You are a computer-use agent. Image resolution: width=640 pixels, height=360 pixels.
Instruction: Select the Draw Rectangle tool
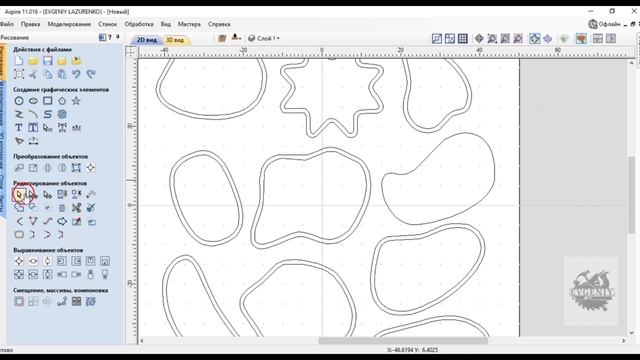pyautogui.click(x=48, y=101)
